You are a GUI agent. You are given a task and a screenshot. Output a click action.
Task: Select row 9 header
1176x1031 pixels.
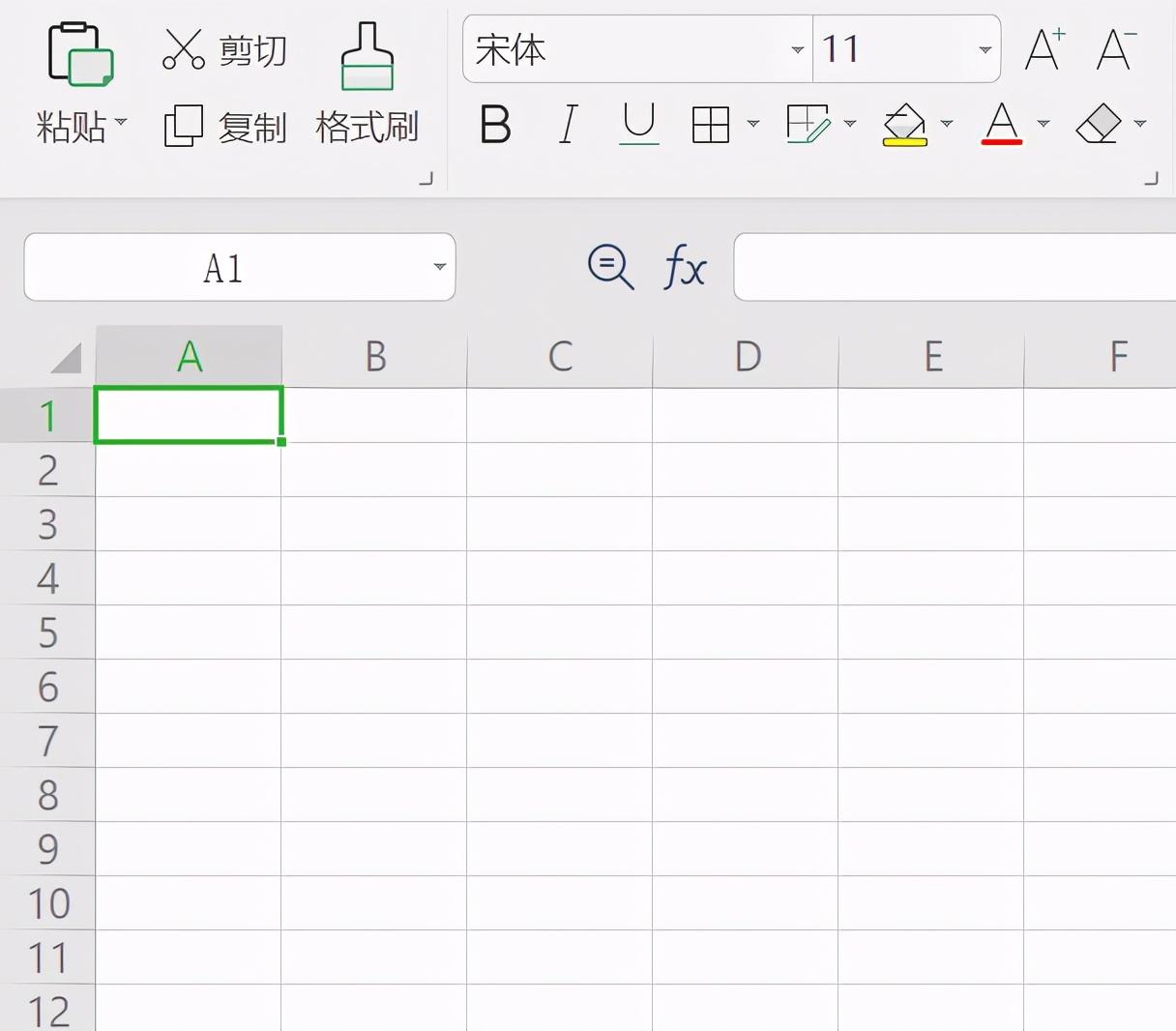click(47, 849)
